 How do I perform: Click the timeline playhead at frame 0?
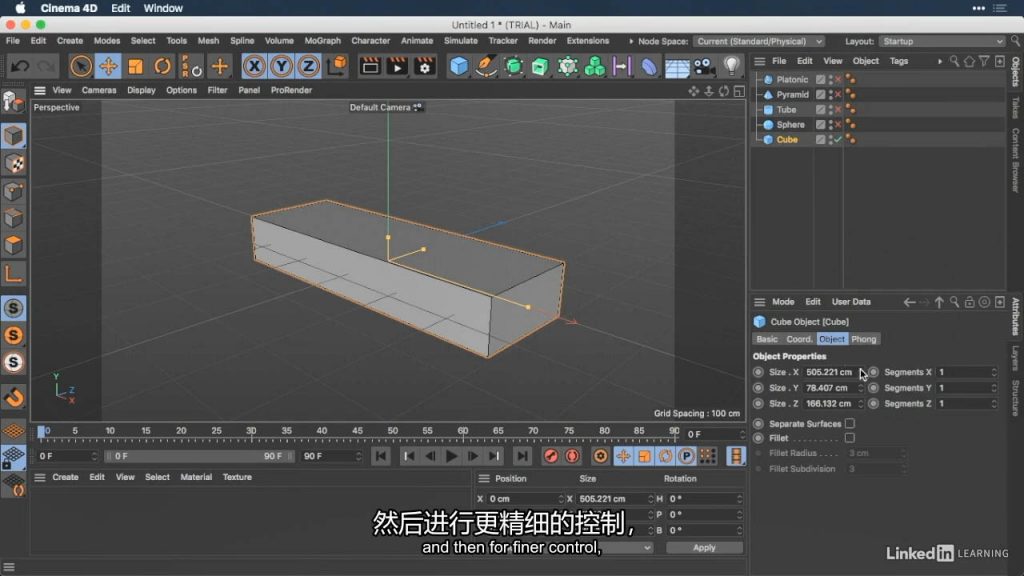(42, 432)
